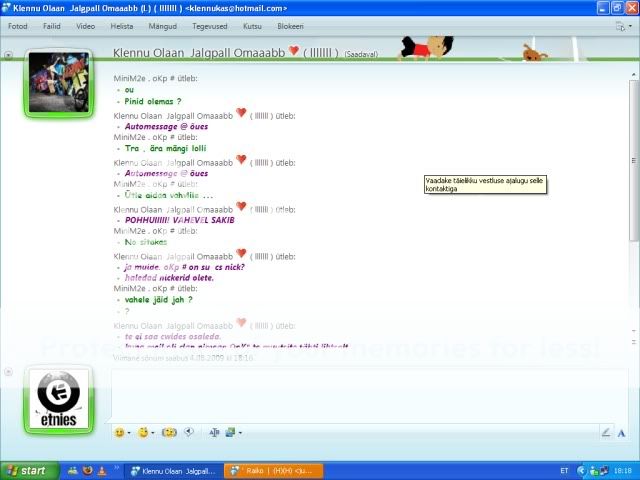The image size is (640, 480).
Task: Open the Windows start menu
Action: 27,470
